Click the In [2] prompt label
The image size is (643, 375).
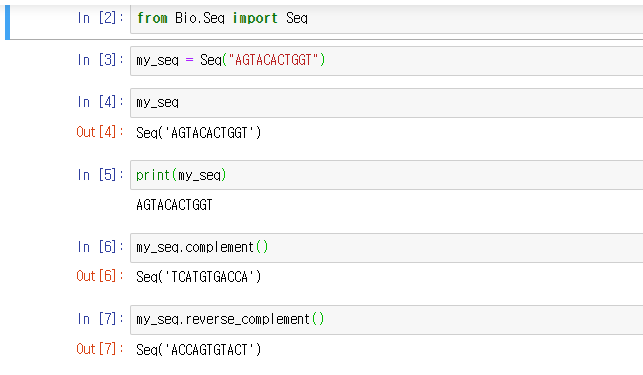point(100,18)
